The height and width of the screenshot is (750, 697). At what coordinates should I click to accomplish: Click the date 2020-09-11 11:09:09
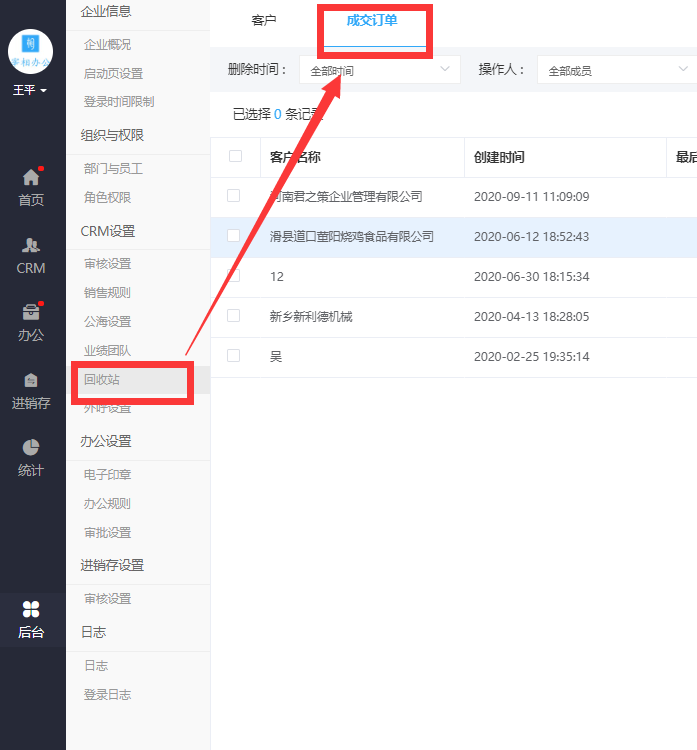click(531, 197)
